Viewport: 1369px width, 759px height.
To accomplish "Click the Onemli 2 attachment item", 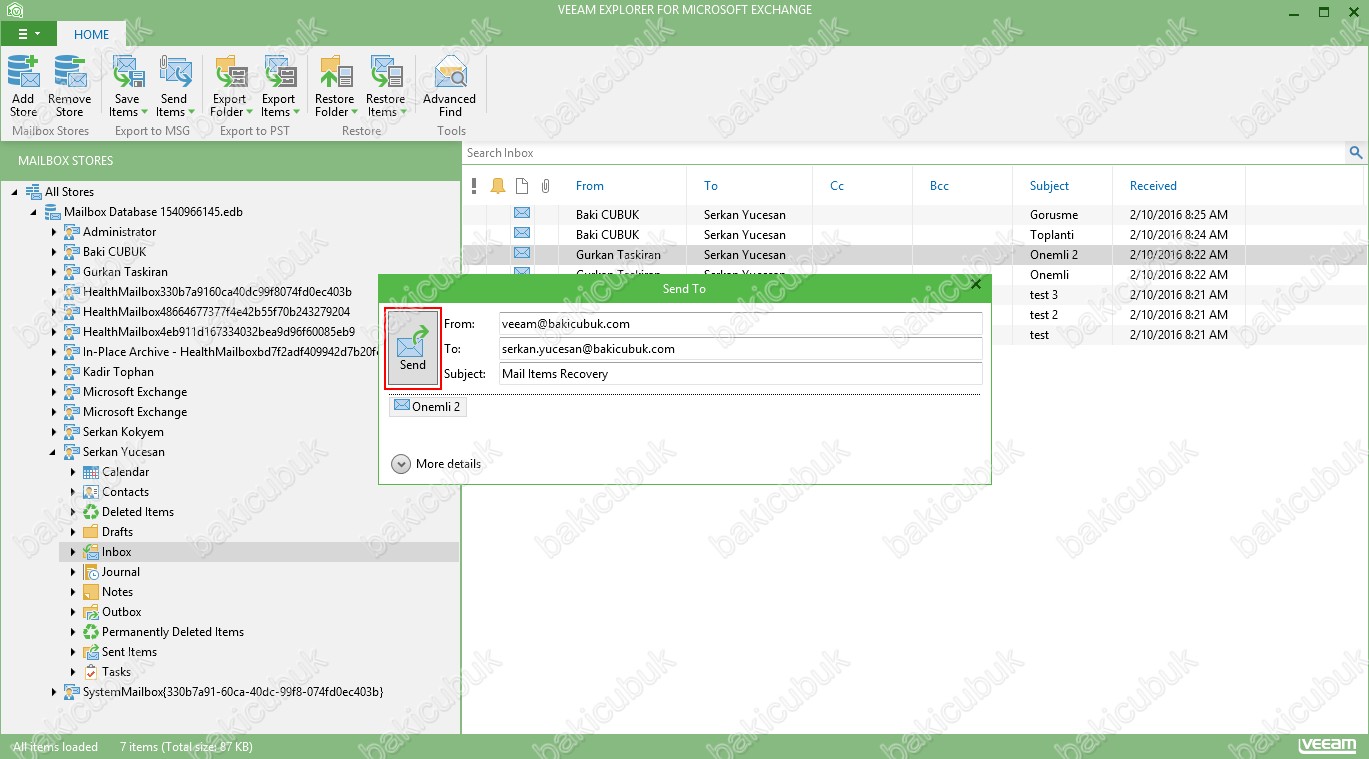I will 427,407.
